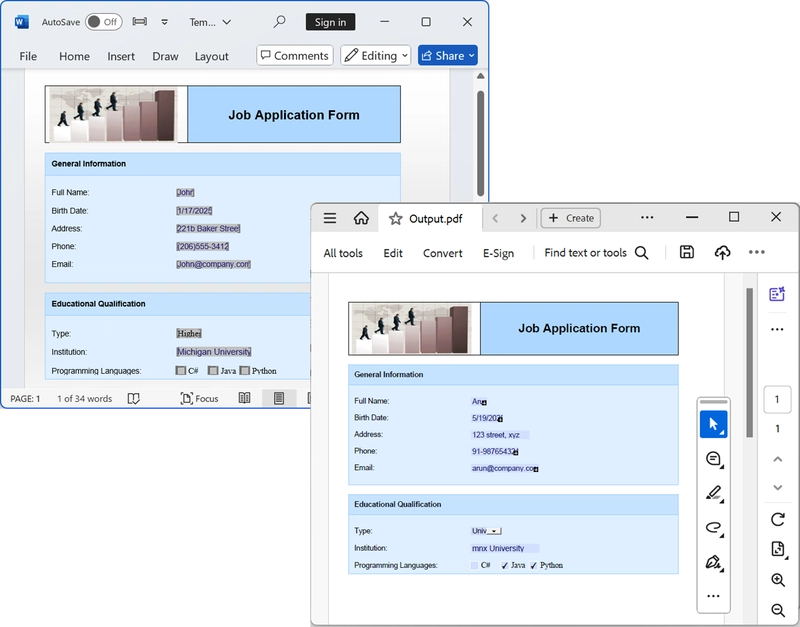Open the hamburger menu in Acrobat
800x627 pixels.
click(x=330, y=218)
